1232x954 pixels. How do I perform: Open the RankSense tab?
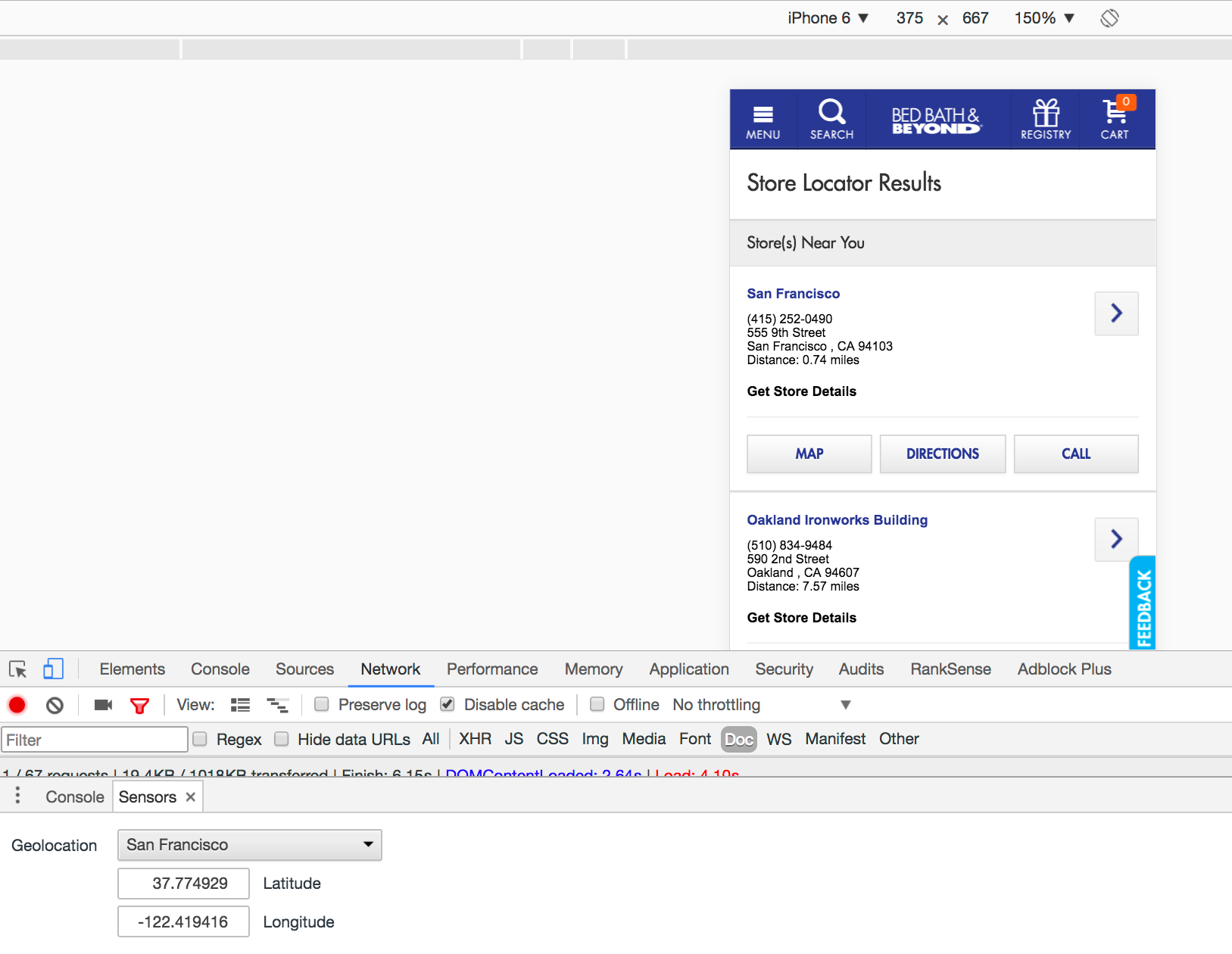click(951, 669)
